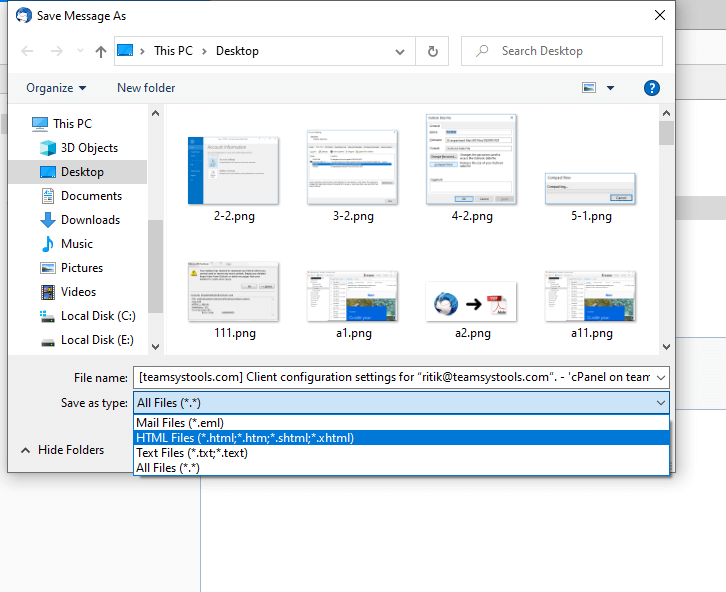Expand the File name dropdown arrow
The image size is (726, 592).
661,378
